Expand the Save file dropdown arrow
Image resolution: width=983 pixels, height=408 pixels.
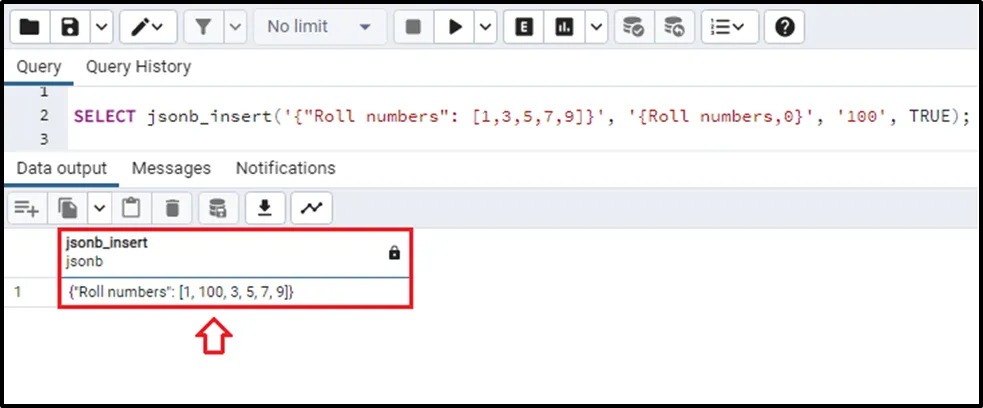(101, 27)
